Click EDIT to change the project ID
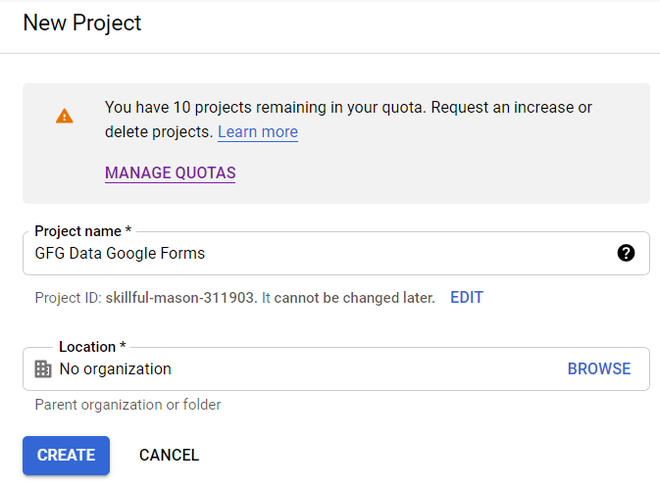The width and height of the screenshot is (660, 488). pos(466,298)
